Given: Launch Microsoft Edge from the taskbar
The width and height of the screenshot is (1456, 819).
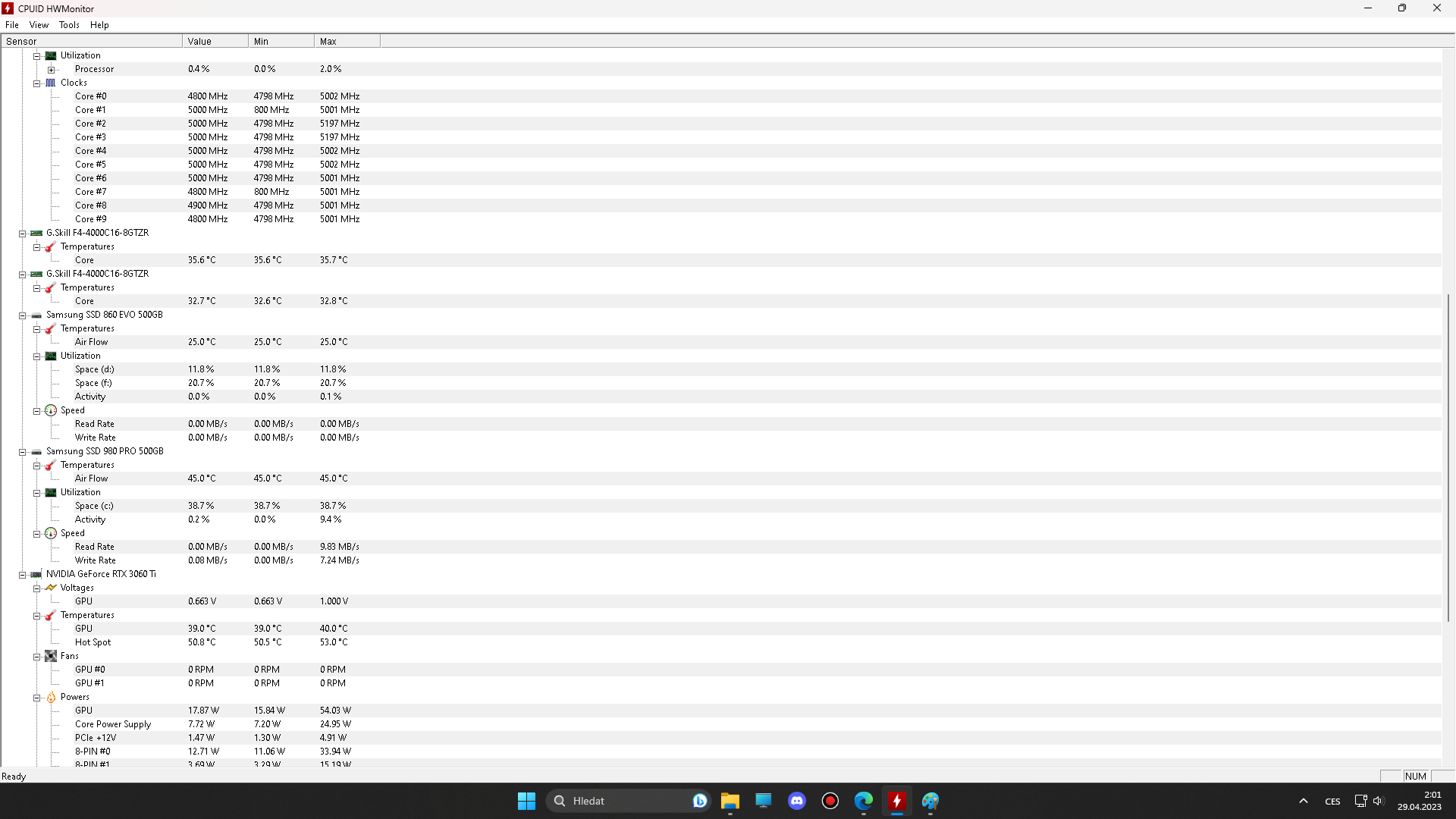Looking at the screenshot, I should [x=863, y=801].
